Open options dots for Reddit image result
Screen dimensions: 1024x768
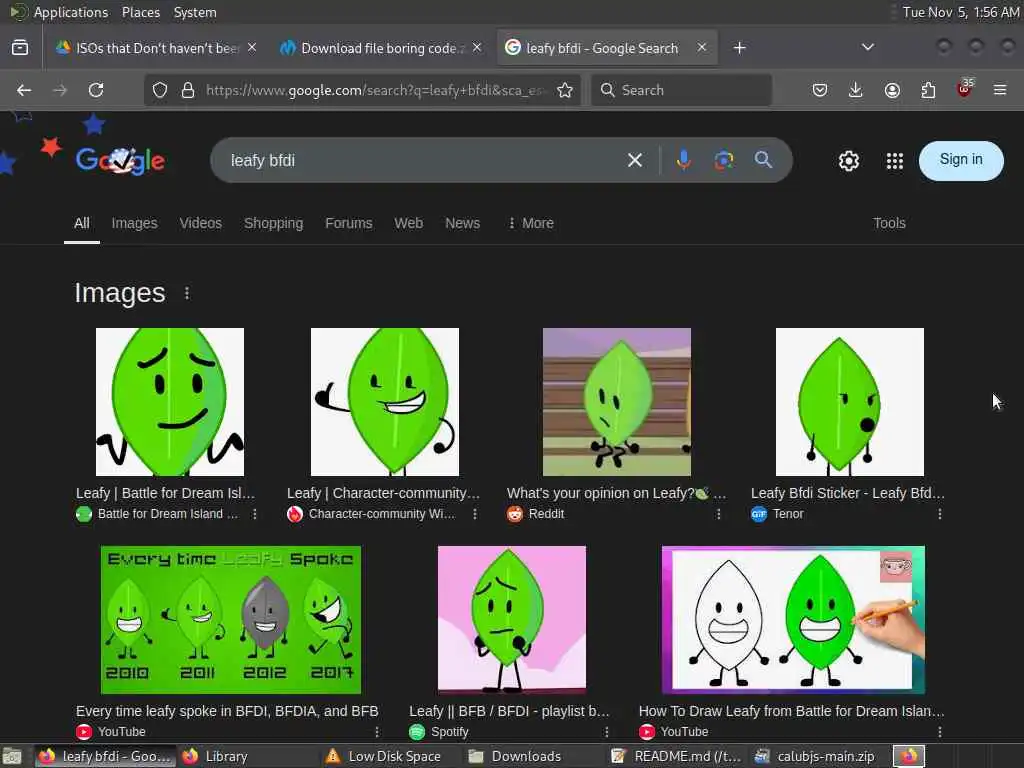718,514
